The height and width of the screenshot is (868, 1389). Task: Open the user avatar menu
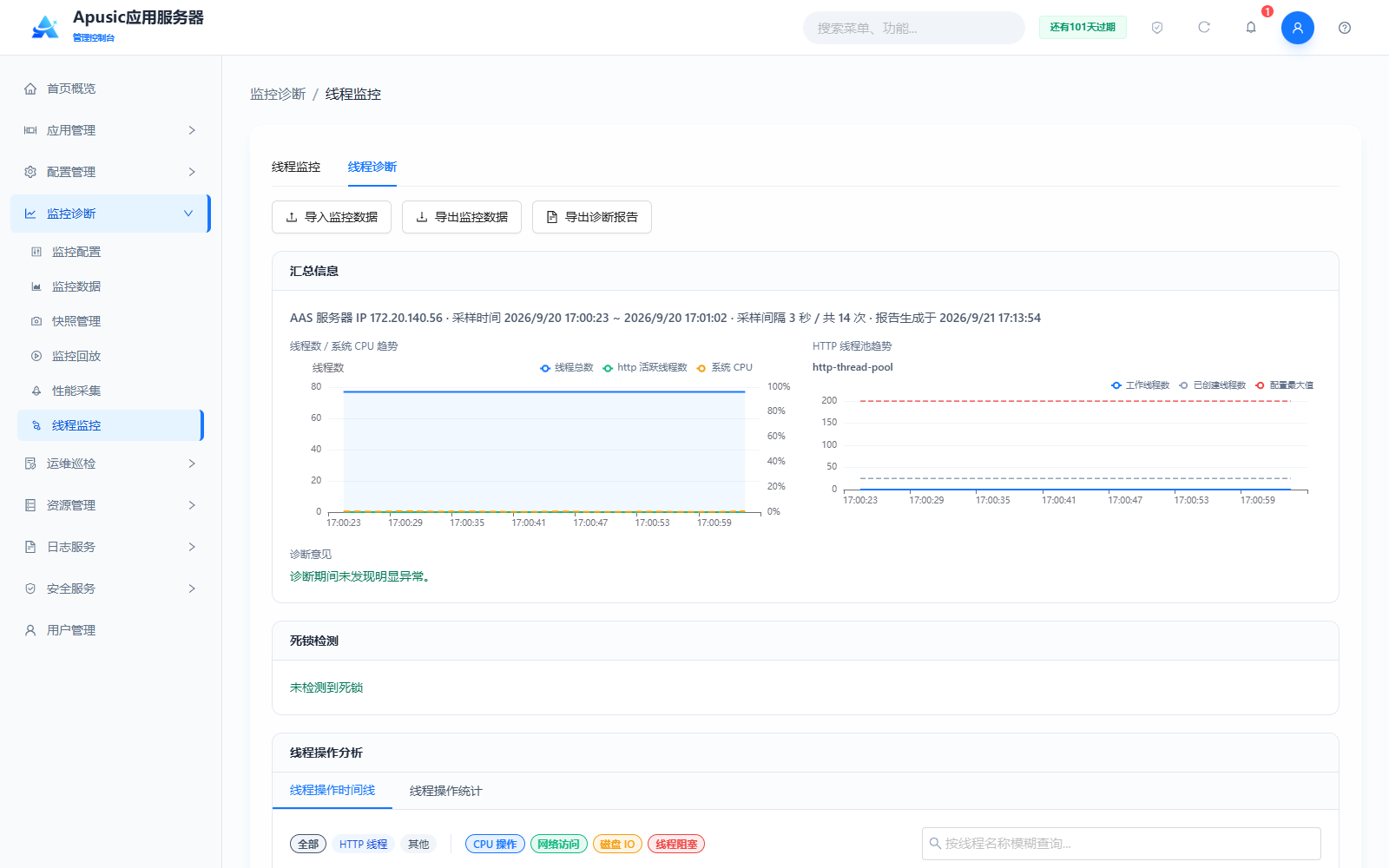click(1298, 28)
